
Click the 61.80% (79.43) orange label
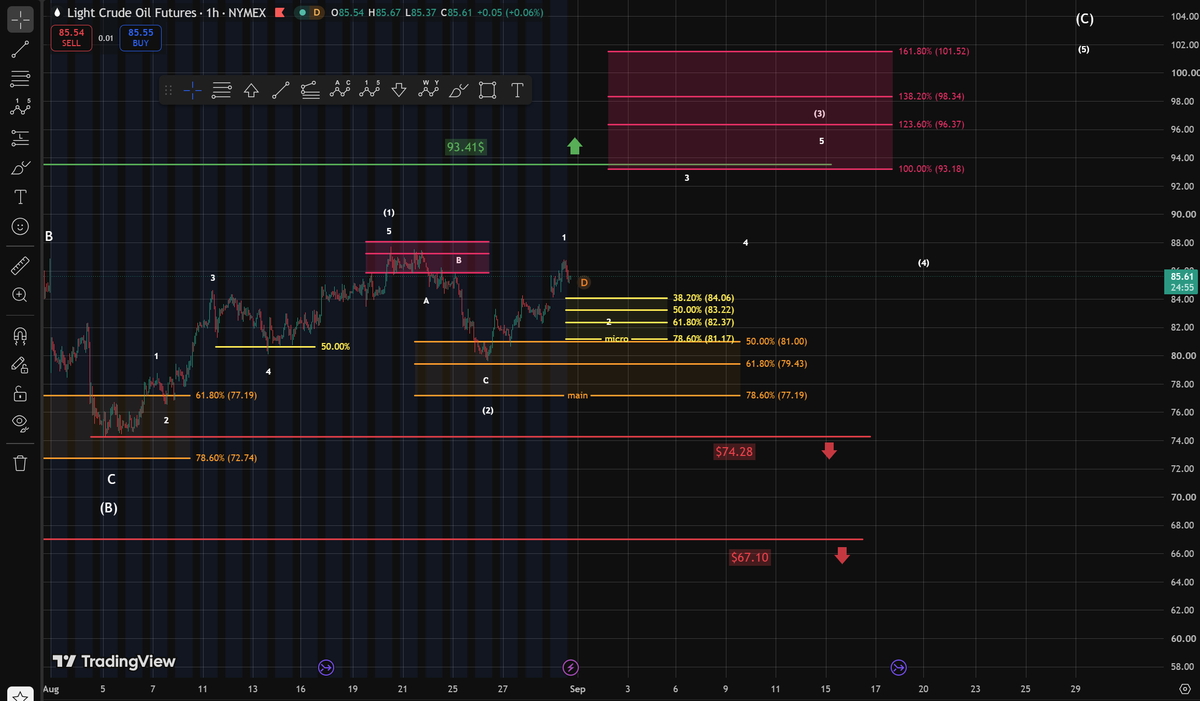[x=777, y=363]
